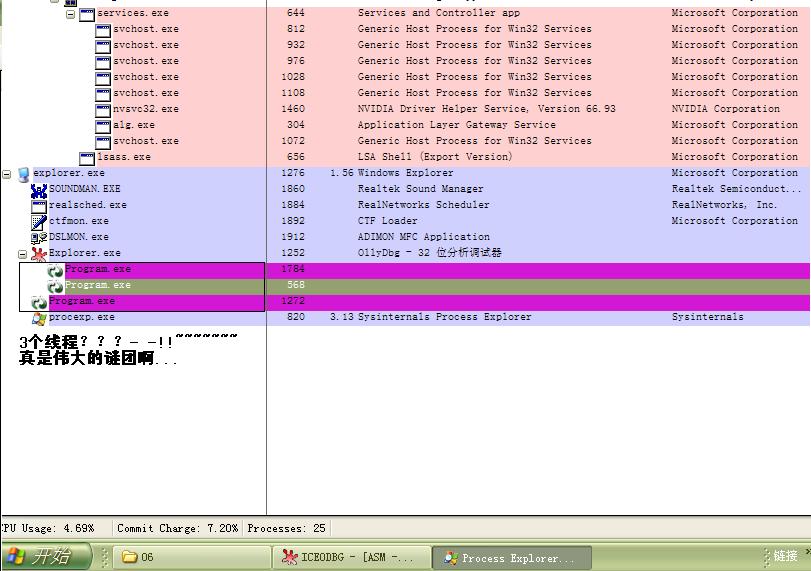Click the 'RealNetworks, Inc.' company cell
811x571 pixels.
724,205
